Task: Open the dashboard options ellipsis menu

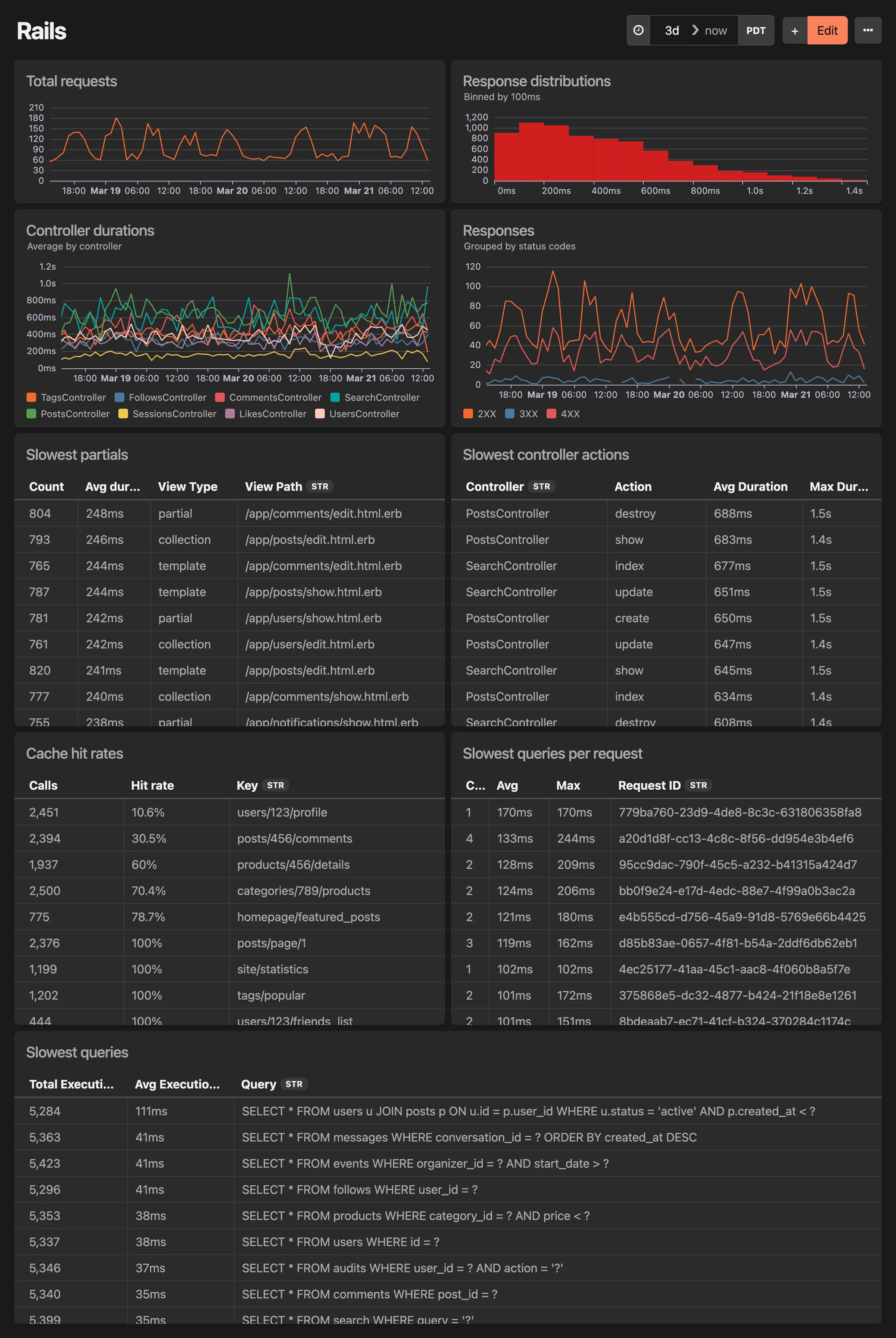Action: coord(868,30)
